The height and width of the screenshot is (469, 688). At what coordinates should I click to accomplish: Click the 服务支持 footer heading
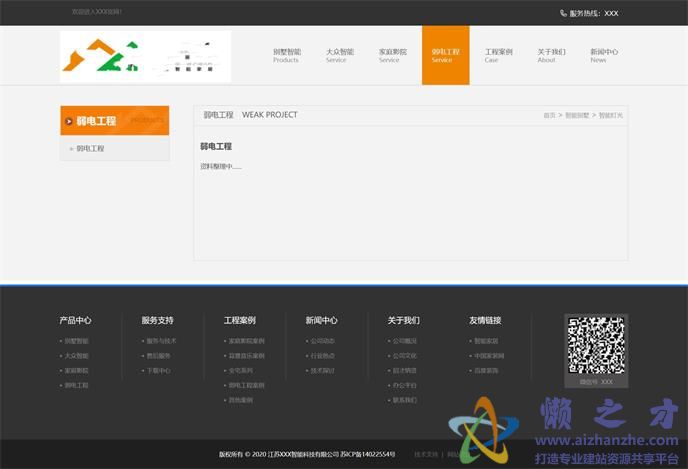pos(158,320)
